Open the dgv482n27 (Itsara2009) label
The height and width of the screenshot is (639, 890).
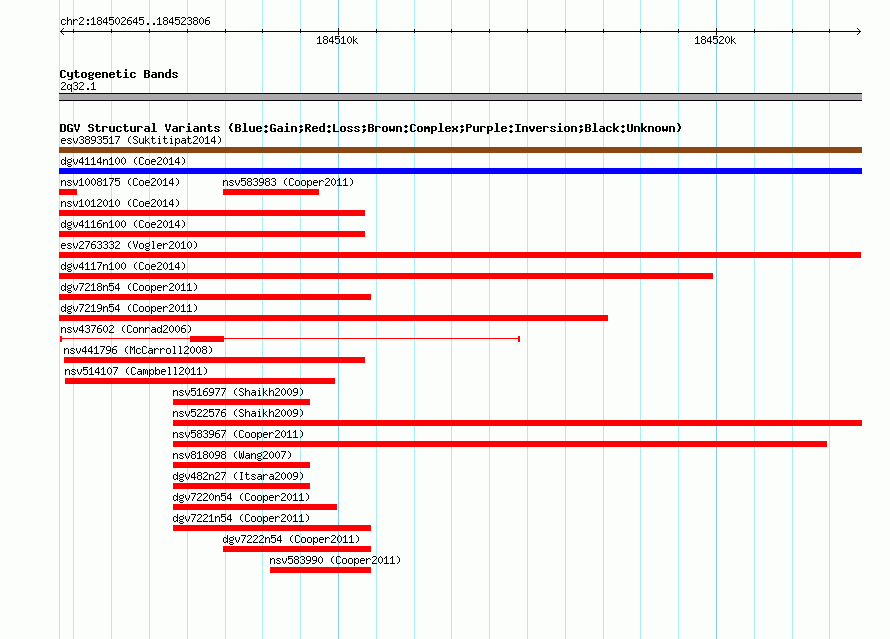(x=238, y=476)
